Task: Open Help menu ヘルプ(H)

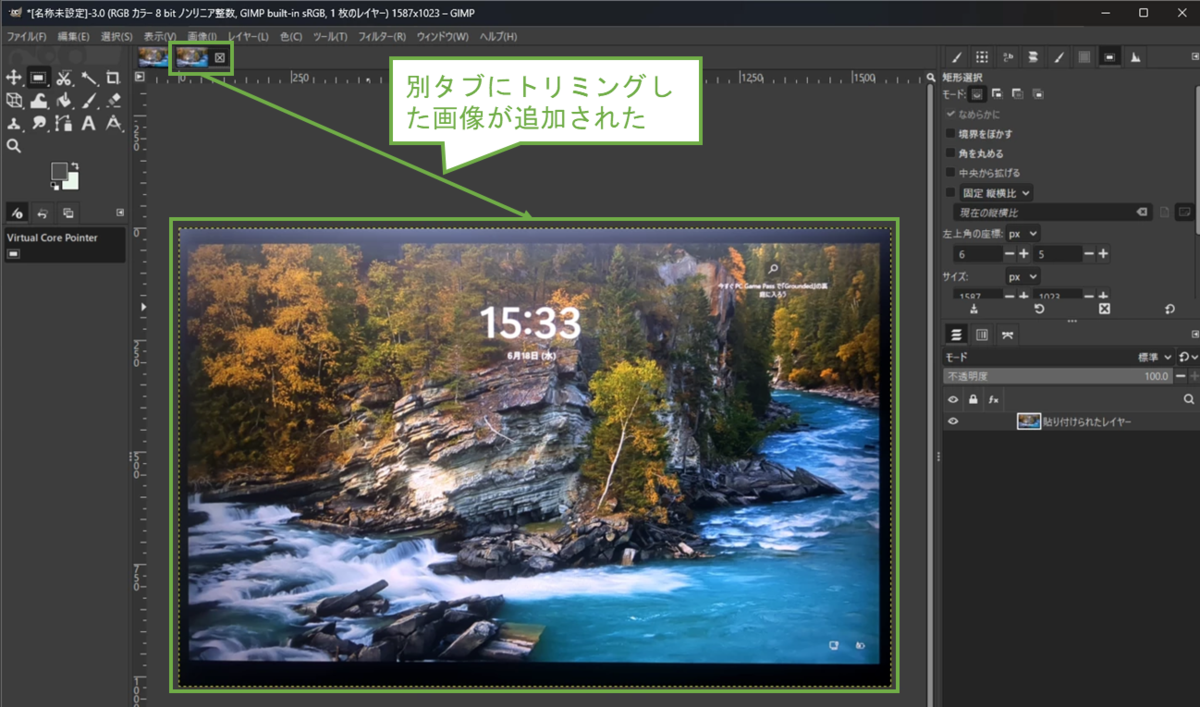Action: 498,37
